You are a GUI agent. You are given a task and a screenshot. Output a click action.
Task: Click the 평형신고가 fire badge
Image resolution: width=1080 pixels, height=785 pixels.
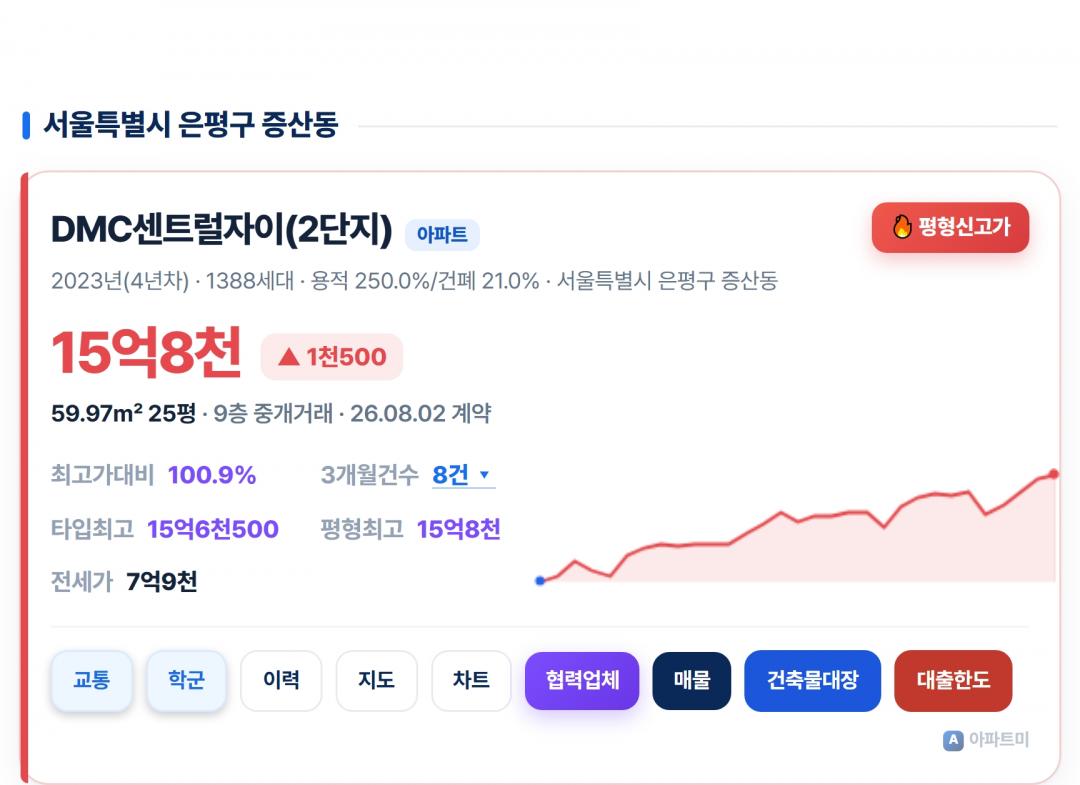(951, 227)
